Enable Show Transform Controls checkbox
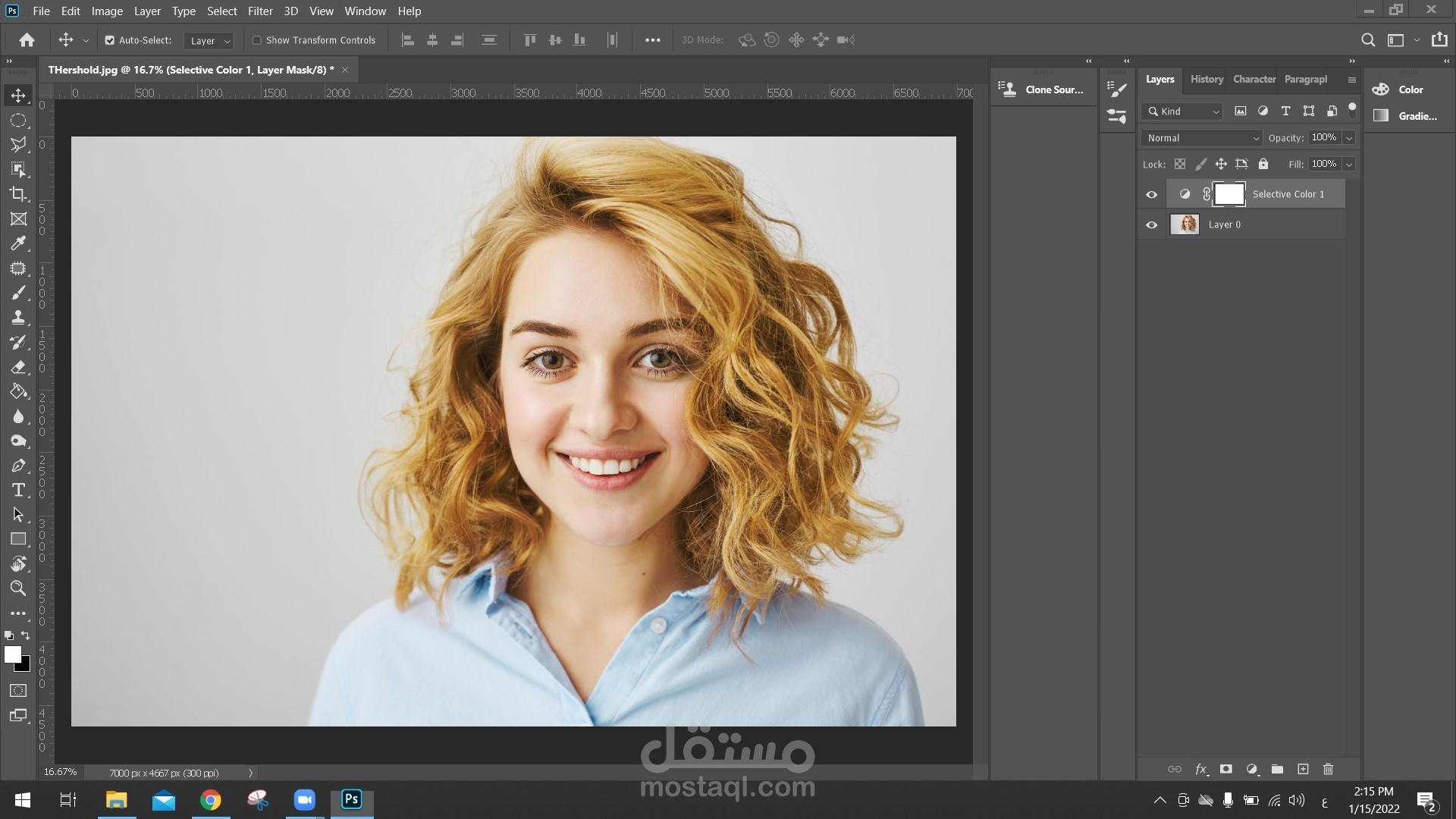This screenshot has width=1456, height=819. 257,40
